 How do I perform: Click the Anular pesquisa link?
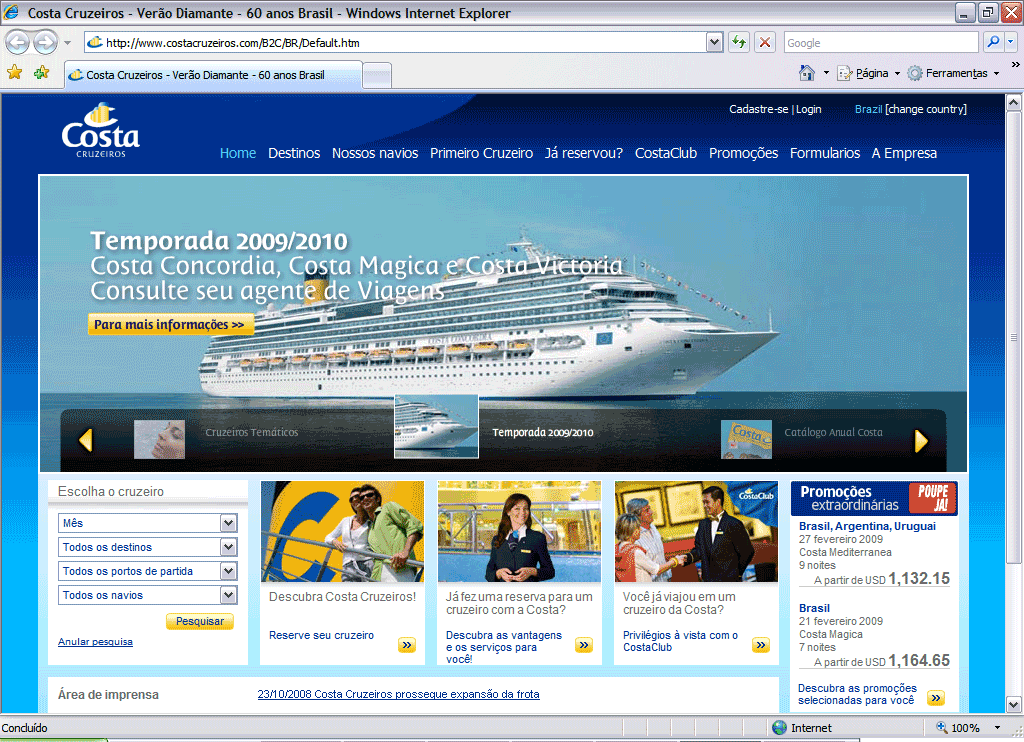pyautogui.click(x=95, y=641)
